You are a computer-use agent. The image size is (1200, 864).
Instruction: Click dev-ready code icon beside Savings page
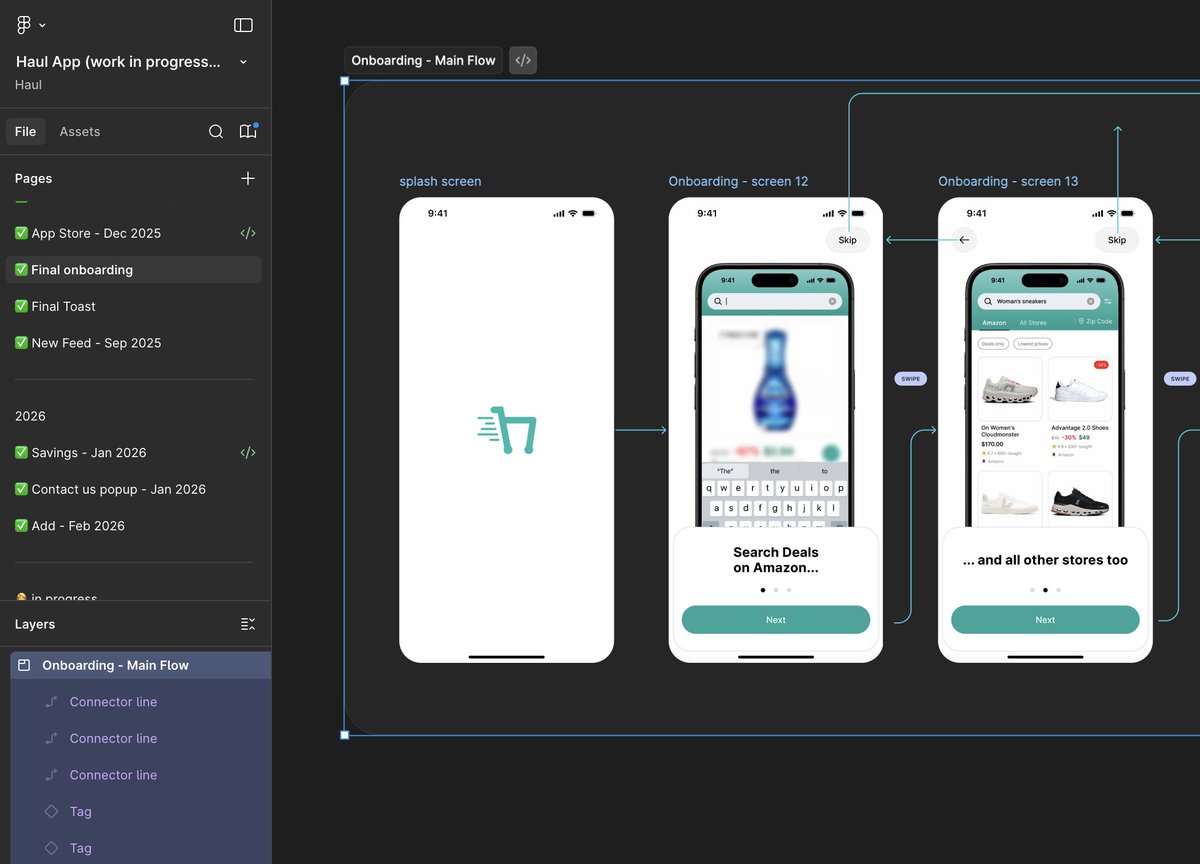pyautogui.click(x=248, y=453)
